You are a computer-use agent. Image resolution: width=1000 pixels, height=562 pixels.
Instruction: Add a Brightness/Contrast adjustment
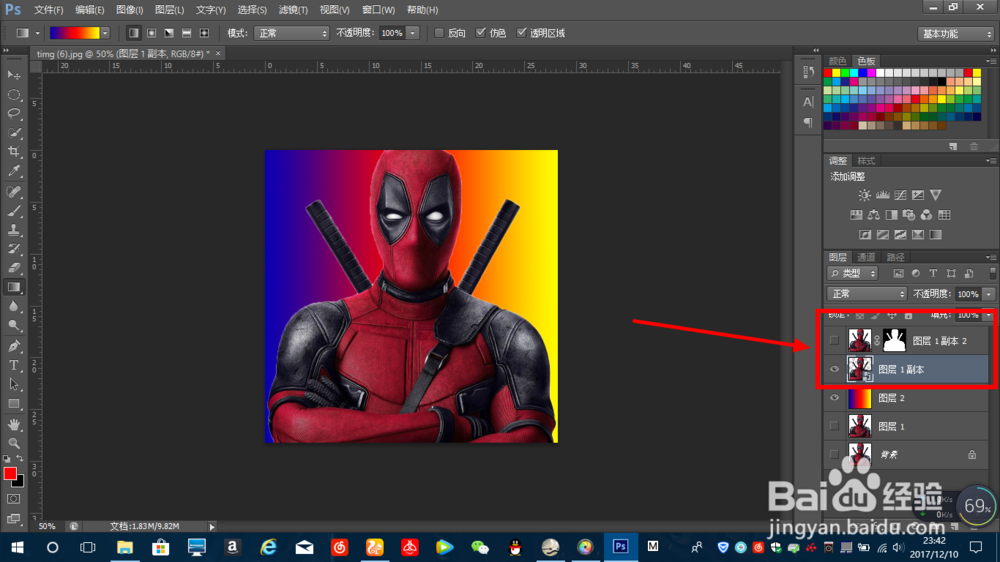[864, 195]
